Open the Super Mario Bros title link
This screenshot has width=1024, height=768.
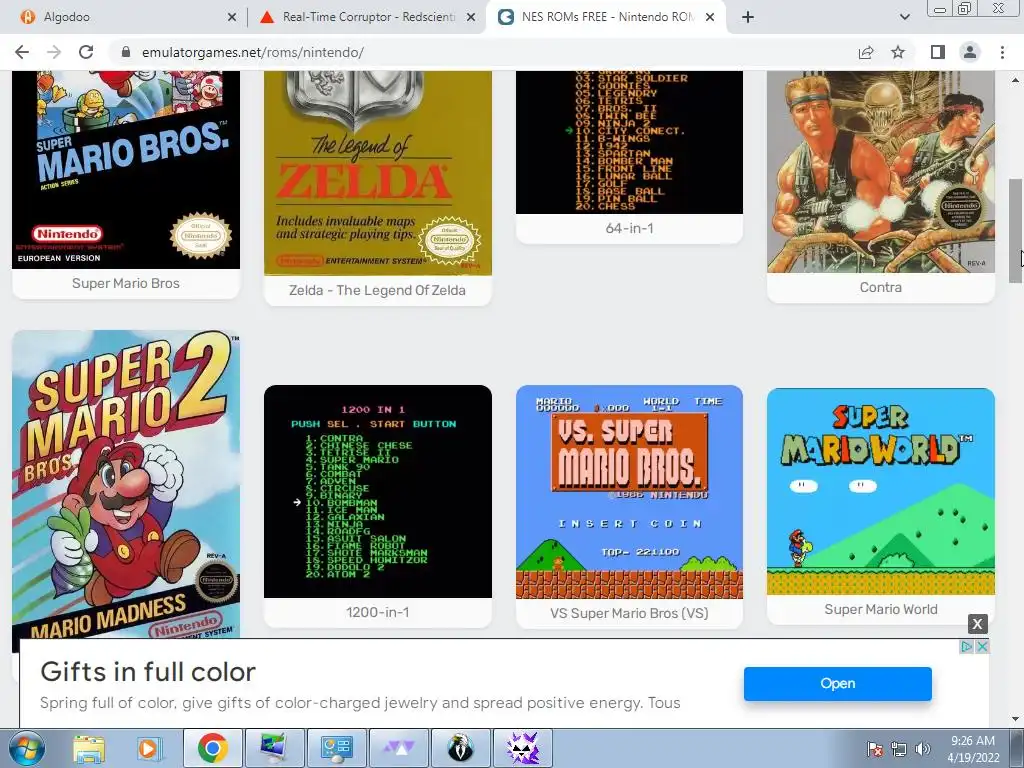[x=126, y=283]
